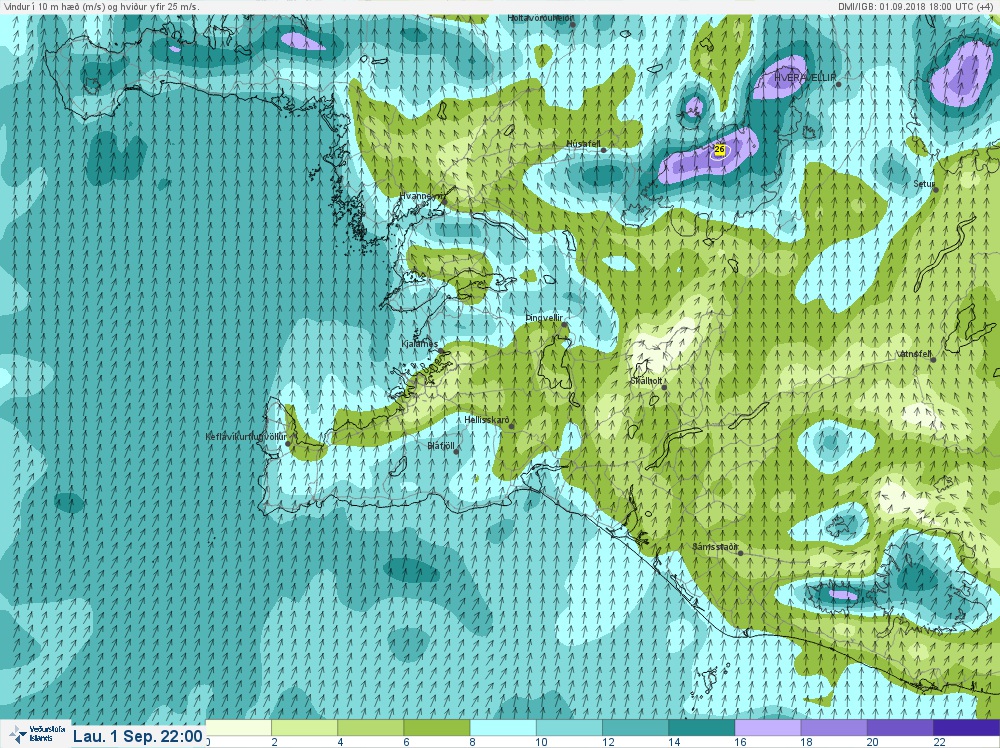Select the medium purple 18–20 m/s legend swatch
The height and width of the screenshot is (748, 1000).
click(x=835, y=728)
